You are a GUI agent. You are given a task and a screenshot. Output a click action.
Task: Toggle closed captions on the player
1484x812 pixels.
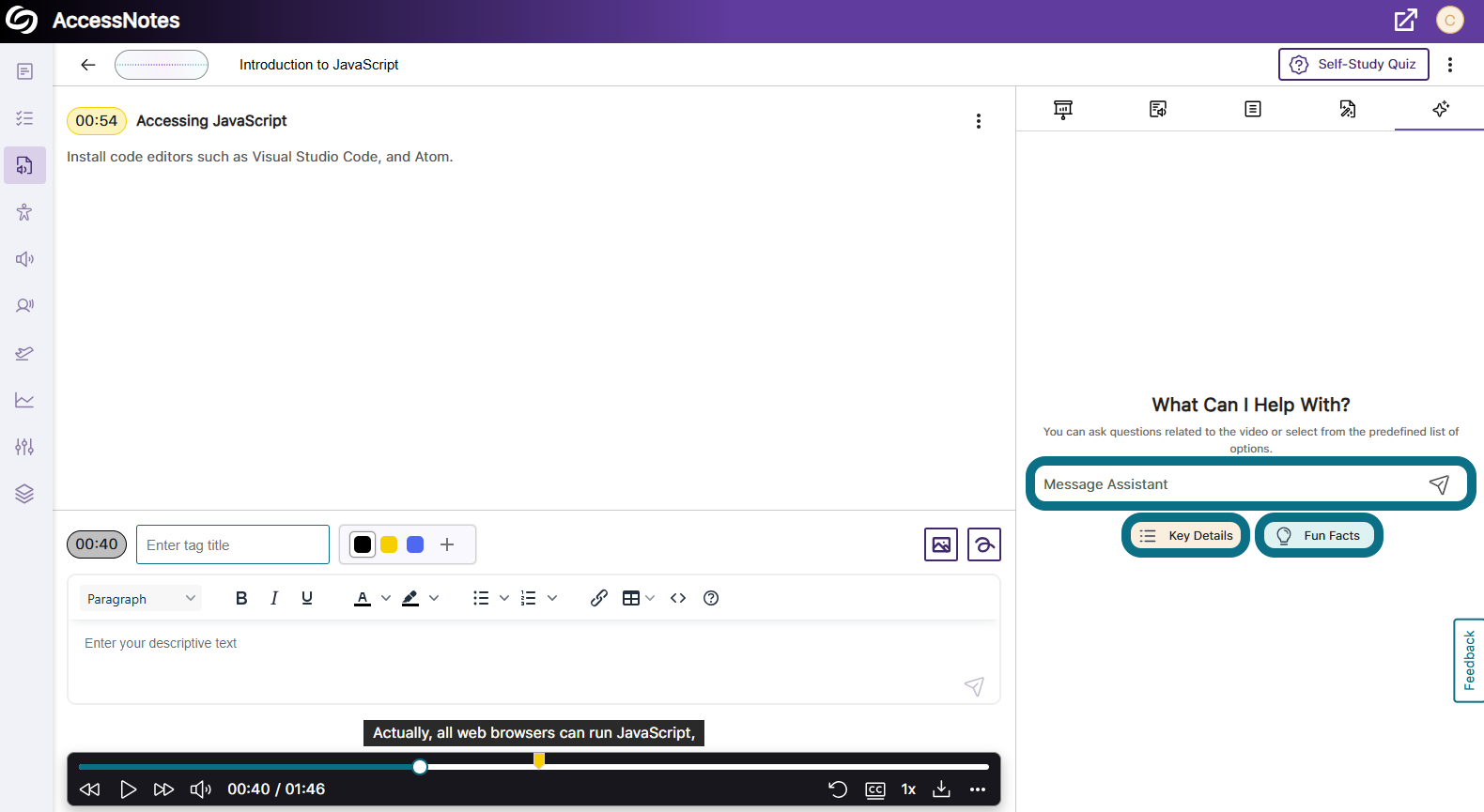(x=875, y=789)
